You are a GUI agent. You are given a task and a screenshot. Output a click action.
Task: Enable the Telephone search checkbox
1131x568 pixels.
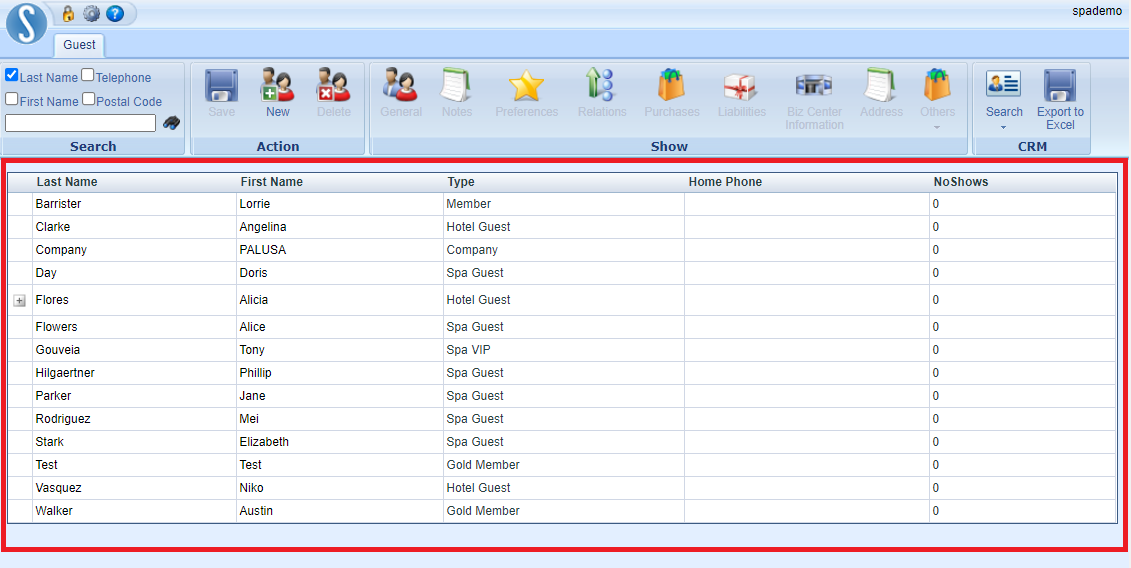click(x=87, y=75)
